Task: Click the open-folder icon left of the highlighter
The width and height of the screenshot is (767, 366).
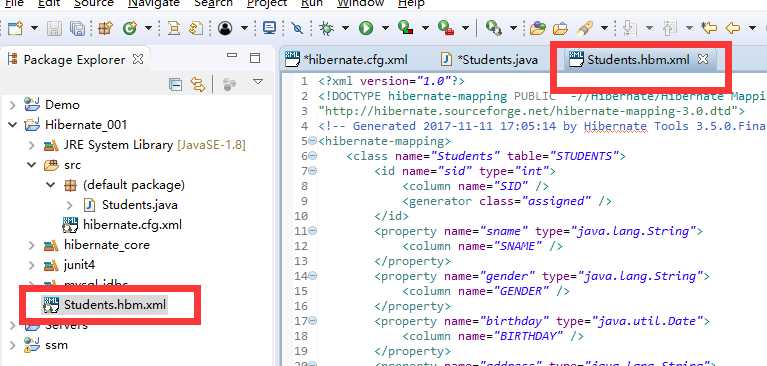Action: click(561, 28)
